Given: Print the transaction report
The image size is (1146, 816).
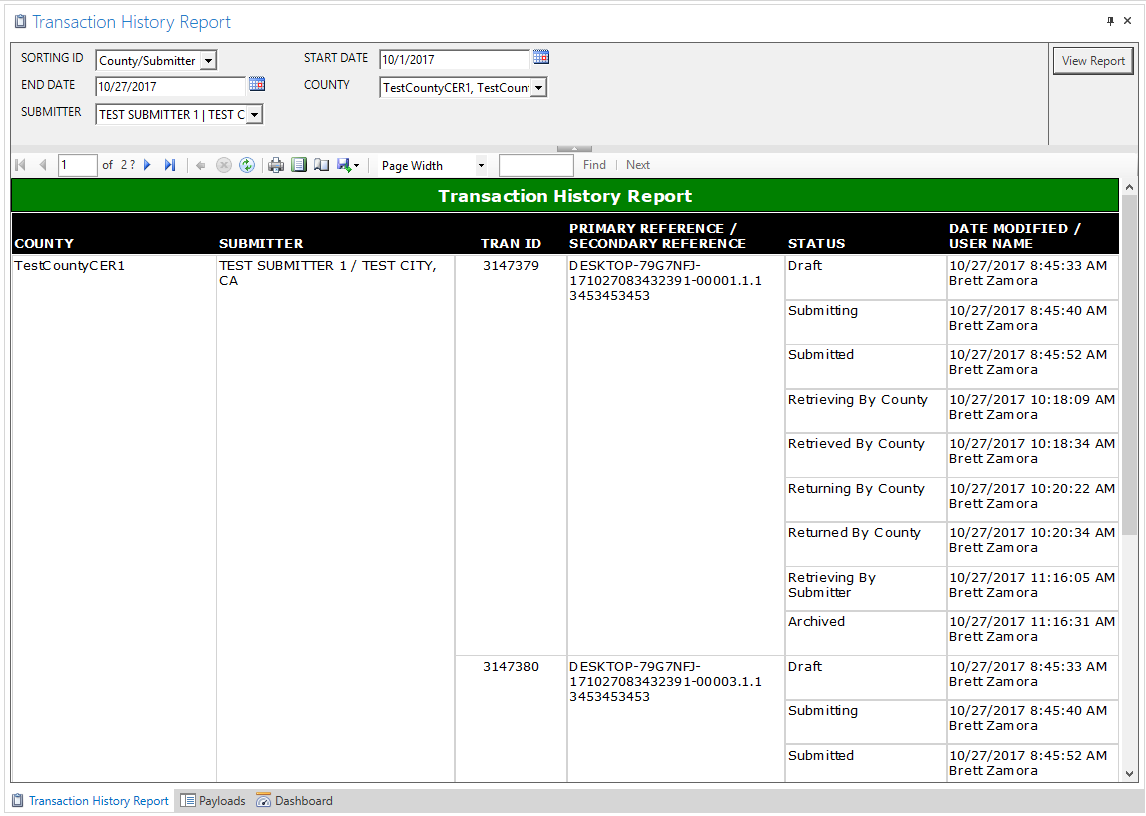Looking at the screenshot, I should point(276,165).
